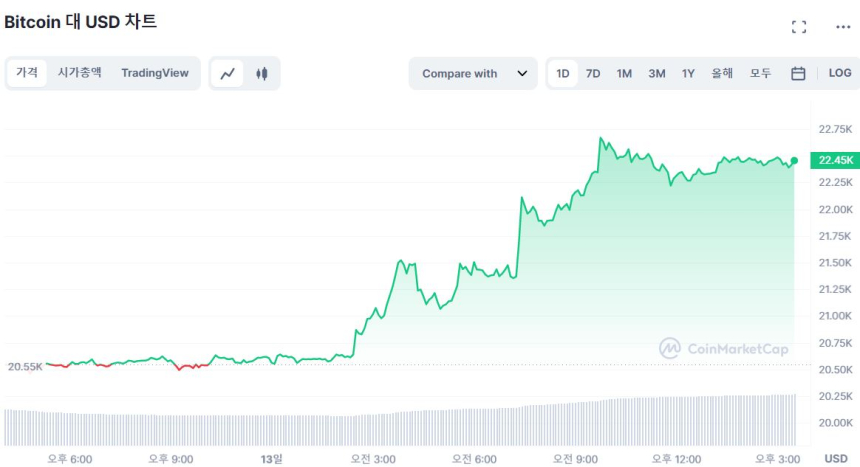Switch to the 시가총액 tab
860x467 pixels.
point(79,73)
